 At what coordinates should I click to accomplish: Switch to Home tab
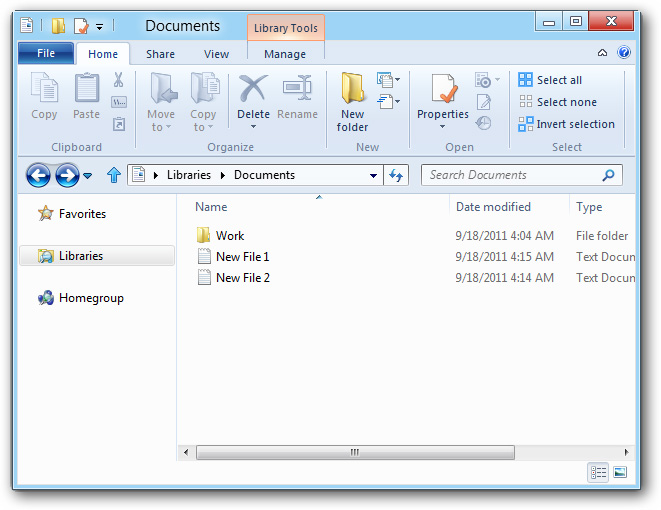pyautogui.click(x=103, y=54)
